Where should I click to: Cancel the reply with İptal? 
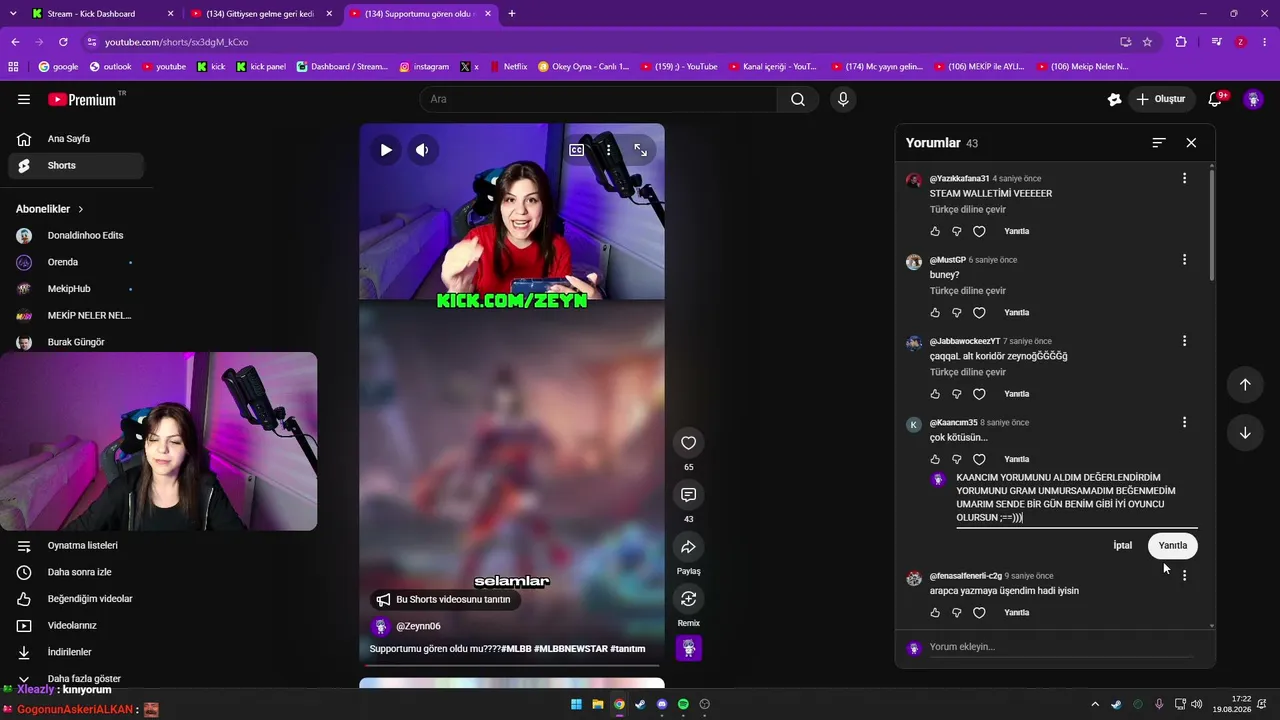point(1123,546)
